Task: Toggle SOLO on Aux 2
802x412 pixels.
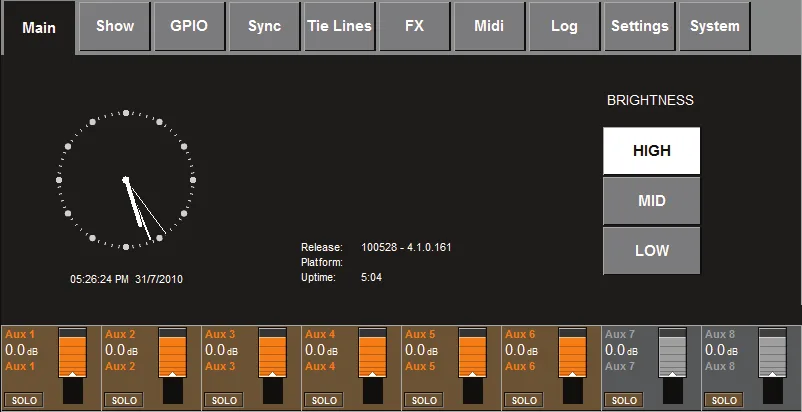Action: click(124, 400)
